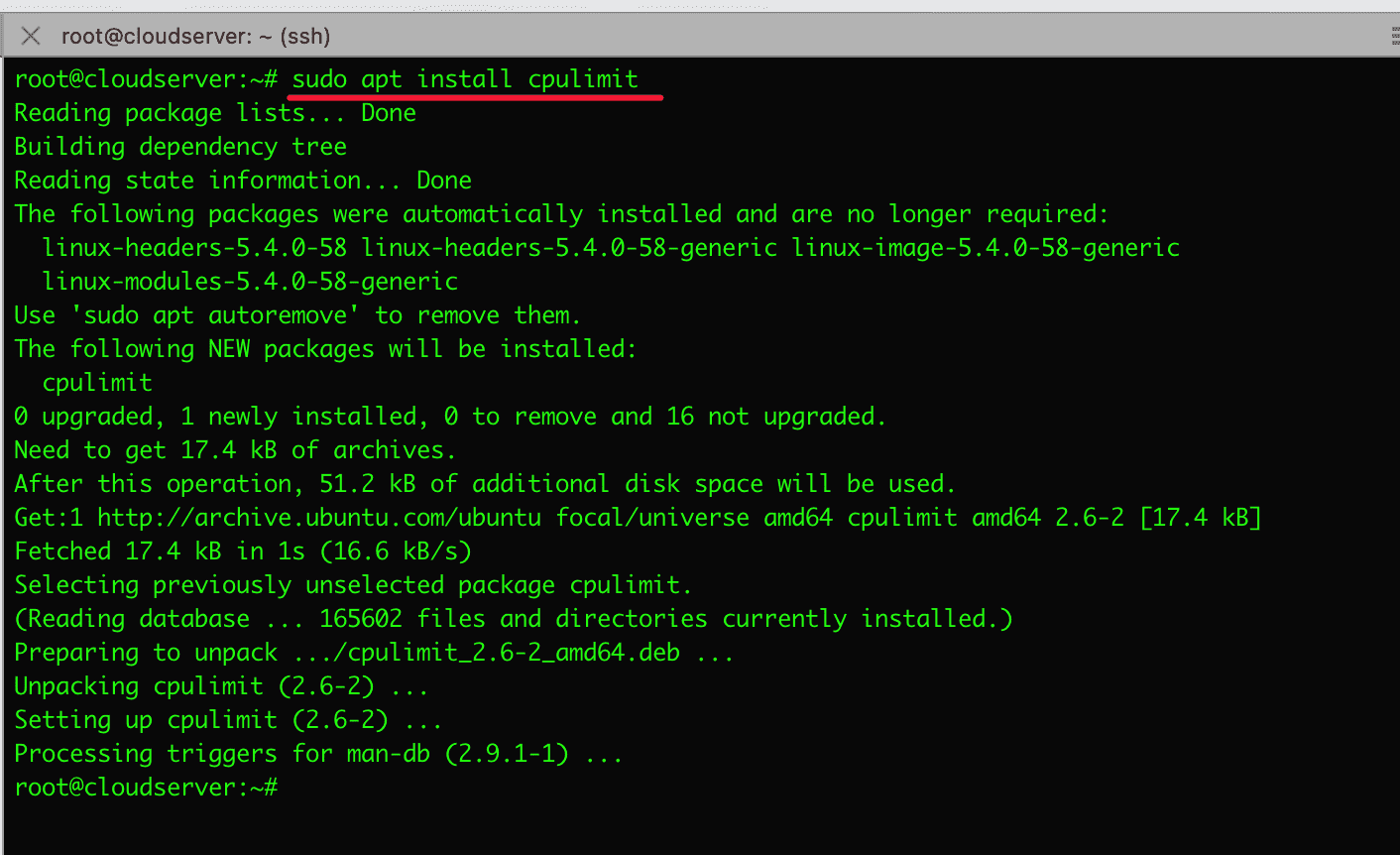Close the root@cloudserver ssh tab
Image resolution: width=1400 pixels, height=855 pixels.
(x=31, y=37)
